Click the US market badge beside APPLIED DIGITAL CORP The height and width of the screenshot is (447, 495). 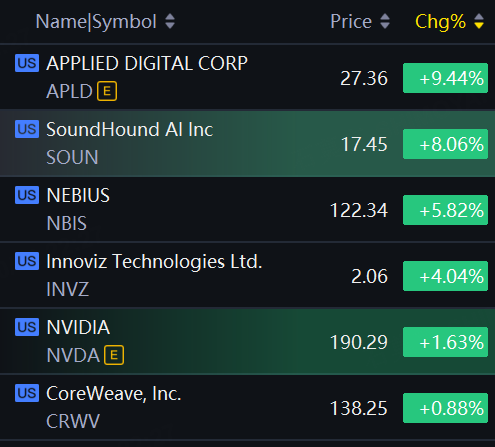[27, 63]
